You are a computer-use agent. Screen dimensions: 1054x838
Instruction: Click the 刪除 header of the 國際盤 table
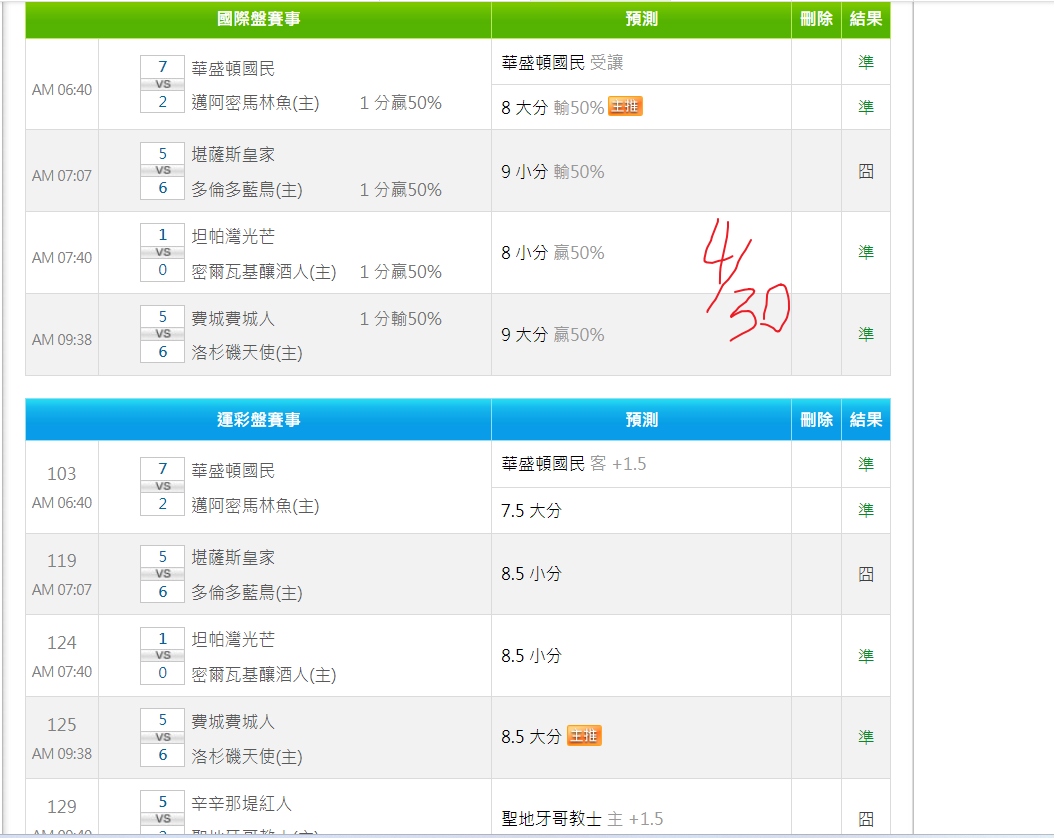(816, 19)
